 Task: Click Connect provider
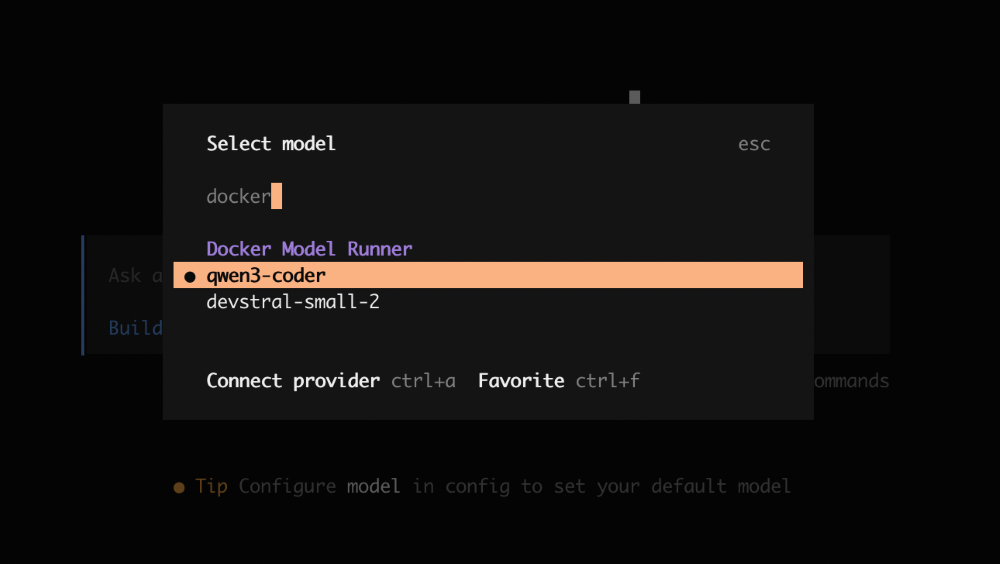click(293, 381)
